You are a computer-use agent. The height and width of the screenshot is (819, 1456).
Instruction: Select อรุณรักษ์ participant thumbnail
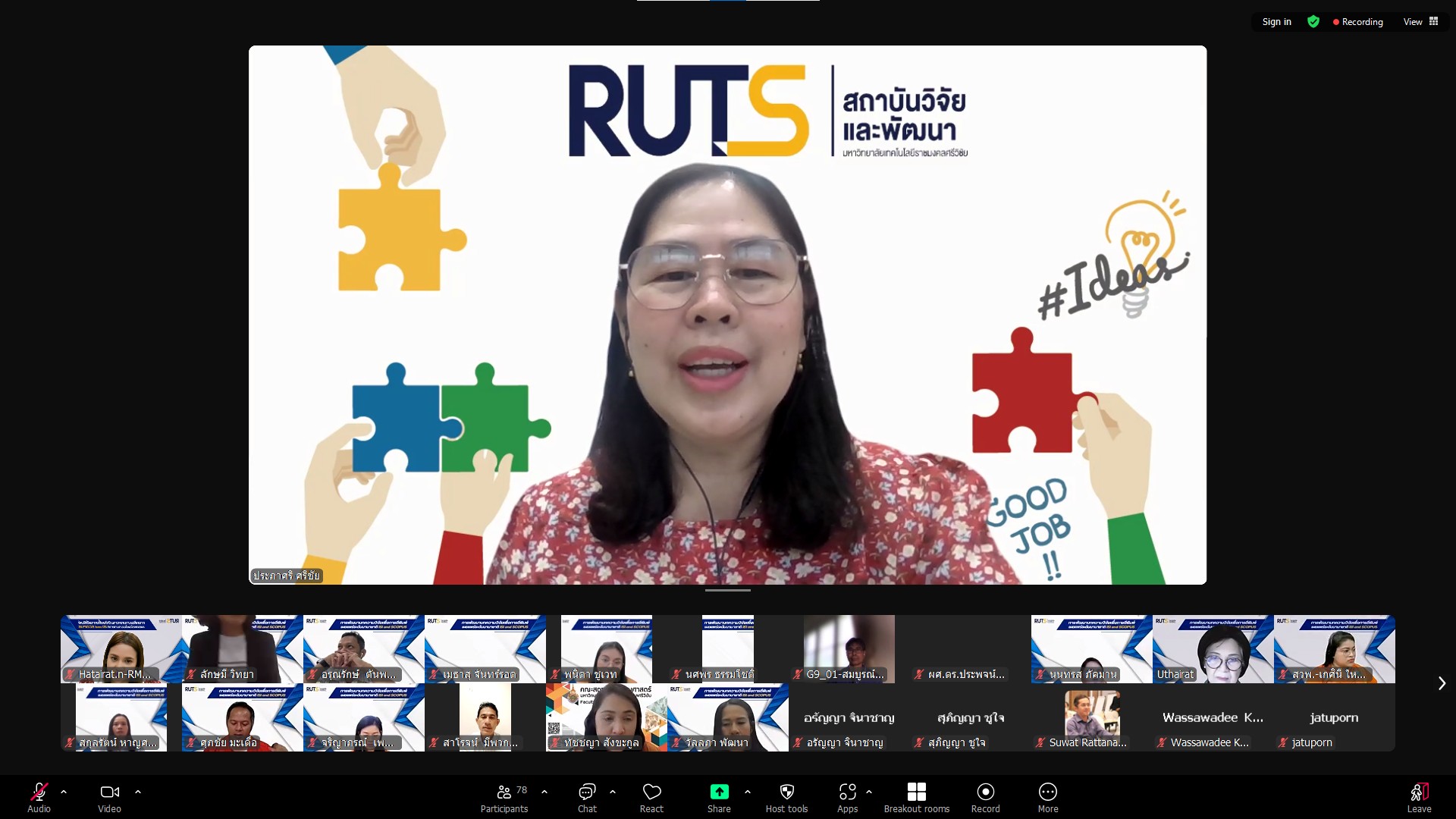[x=364, y=649]
